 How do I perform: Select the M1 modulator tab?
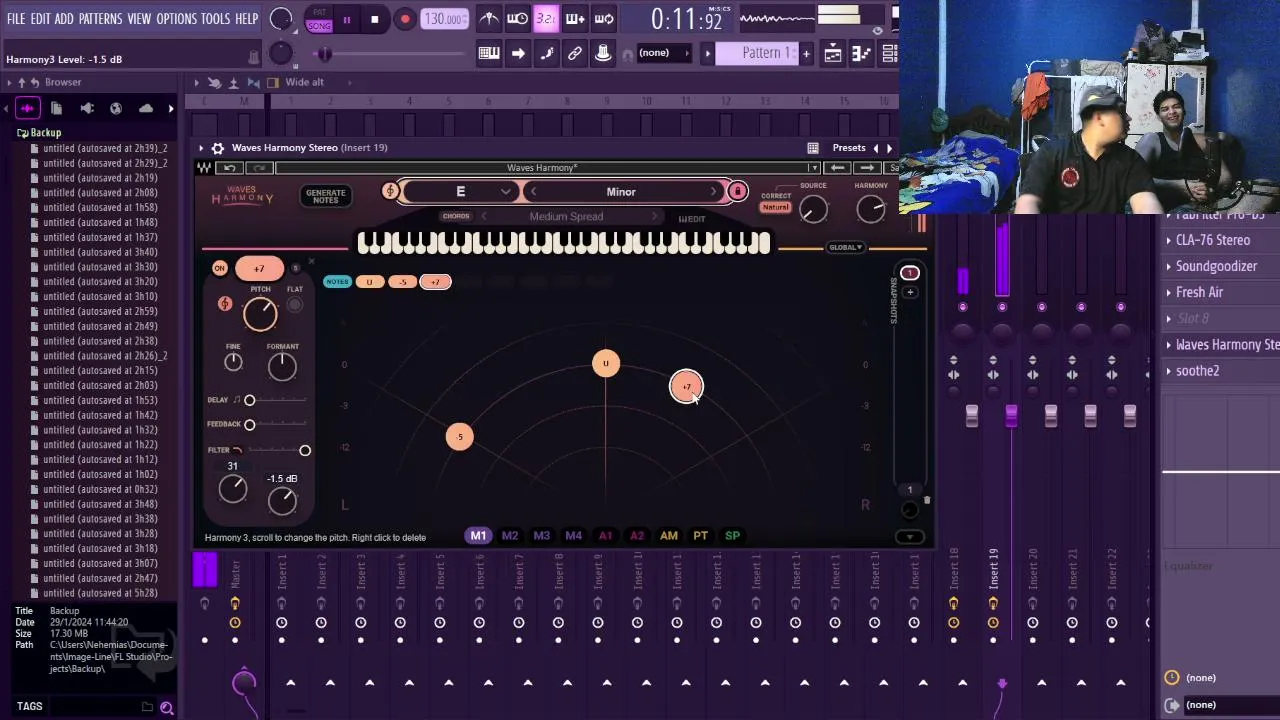(x=478, y=536)
